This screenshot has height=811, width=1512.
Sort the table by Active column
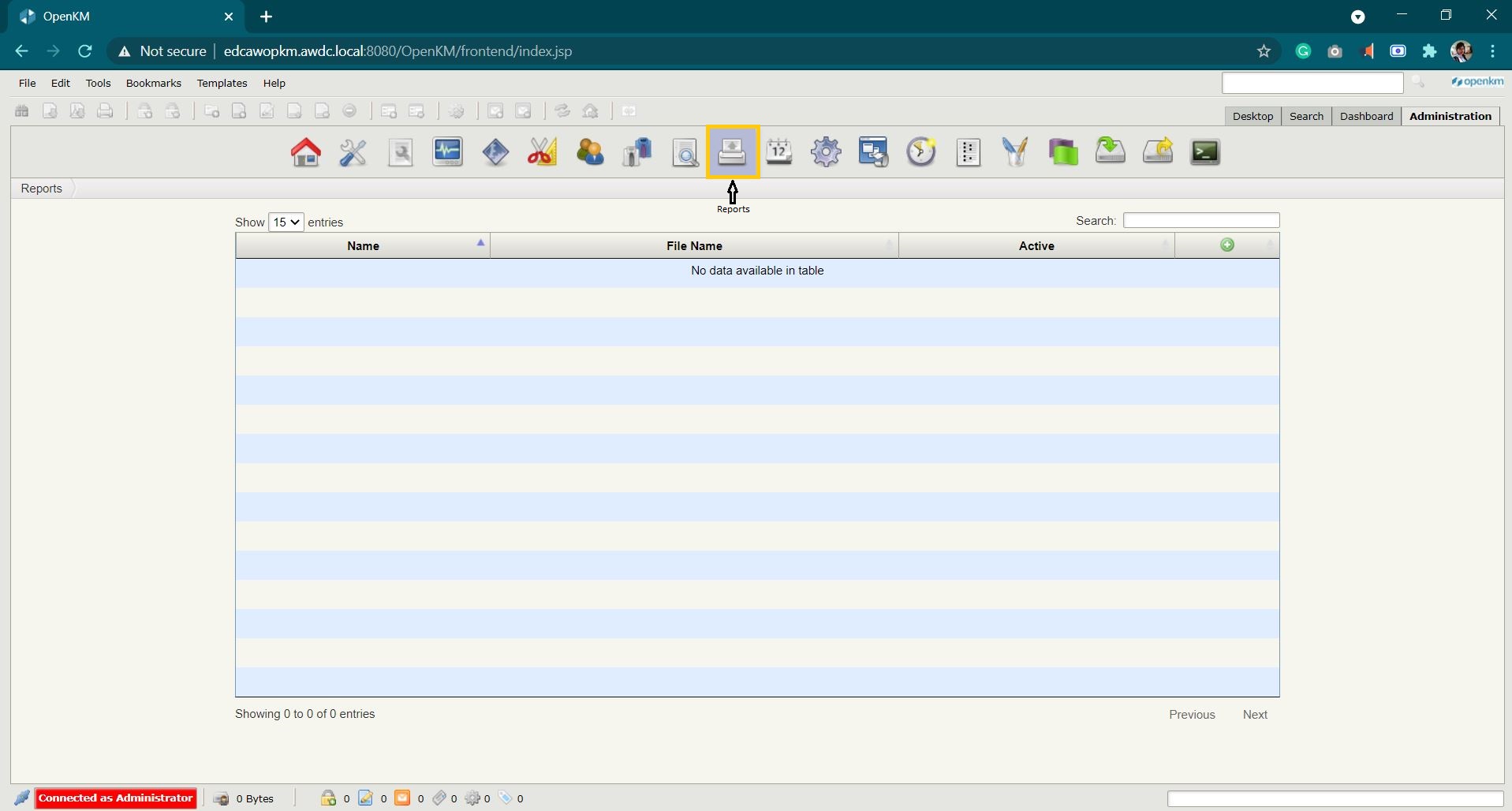point(1036,246)
